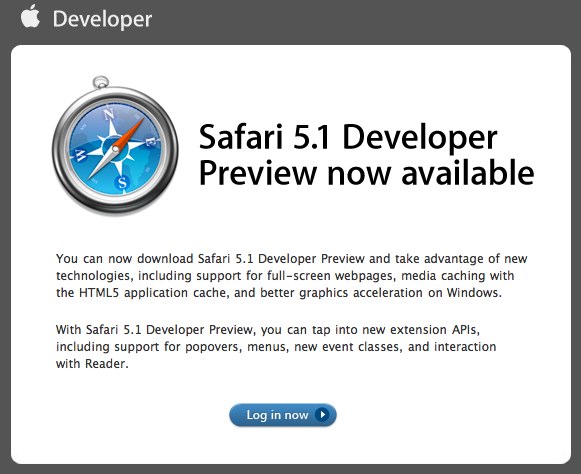This screenshot has width=581, height=474.
Task: Open the Developer header link
Action: [x=102, y=19]
